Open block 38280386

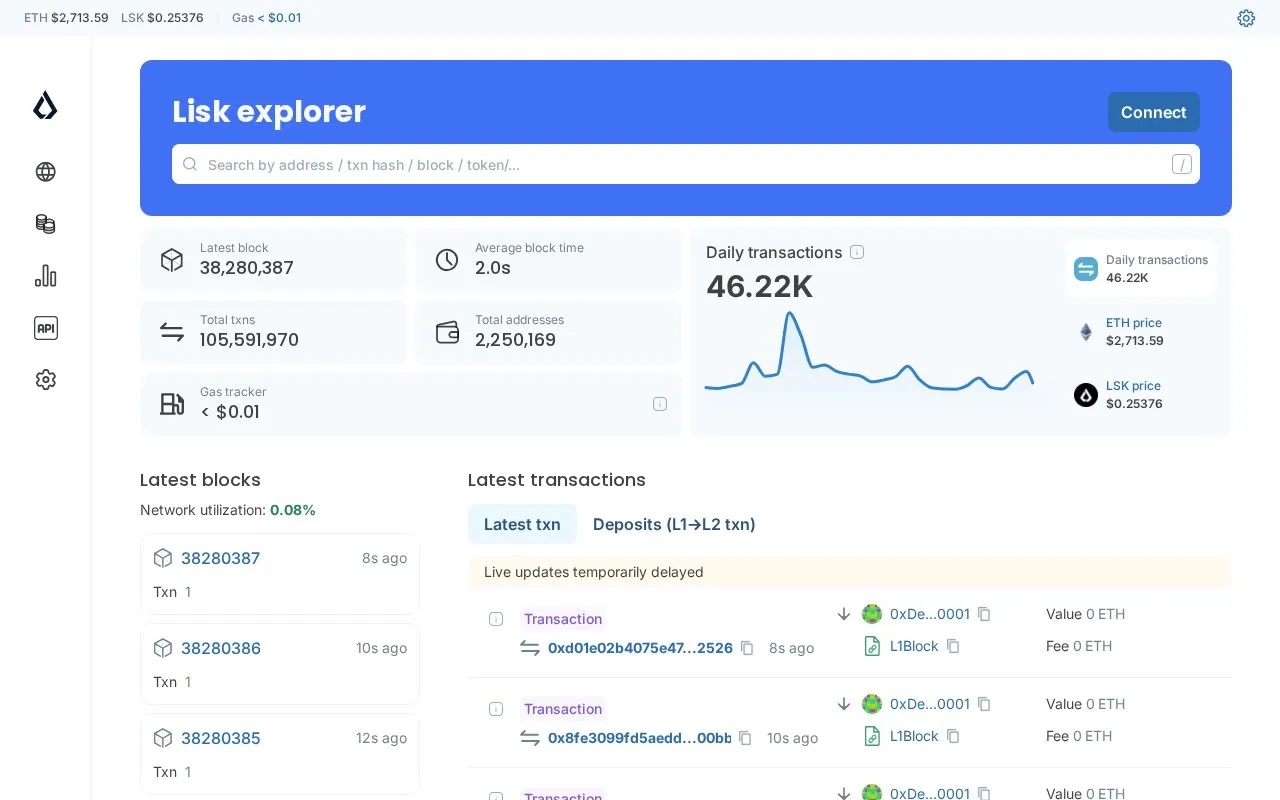[220, 648]
